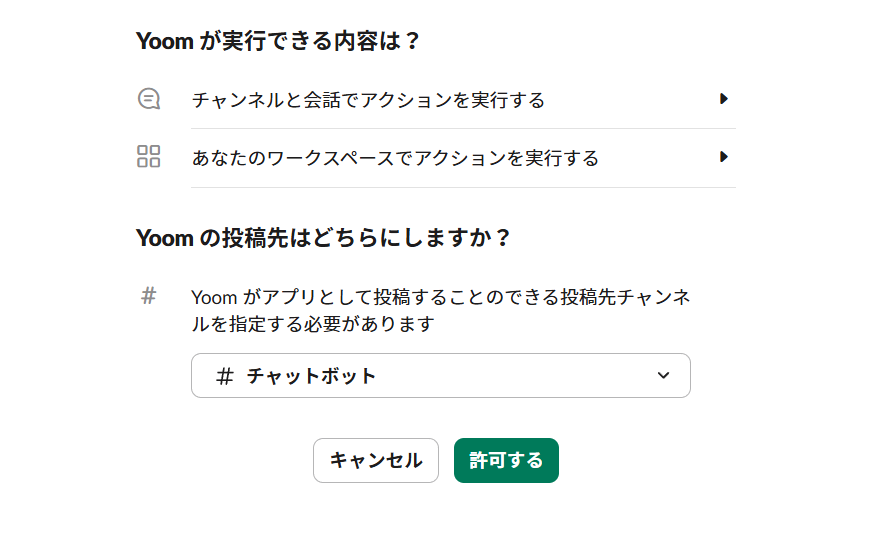Click the divider below the workspace actions row
891x552 pixels.
[463, 187]
